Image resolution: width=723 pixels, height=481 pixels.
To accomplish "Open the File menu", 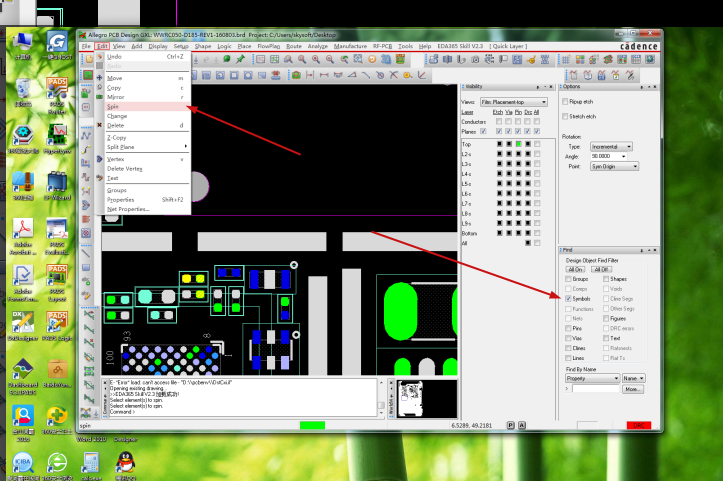I will 86,46.
